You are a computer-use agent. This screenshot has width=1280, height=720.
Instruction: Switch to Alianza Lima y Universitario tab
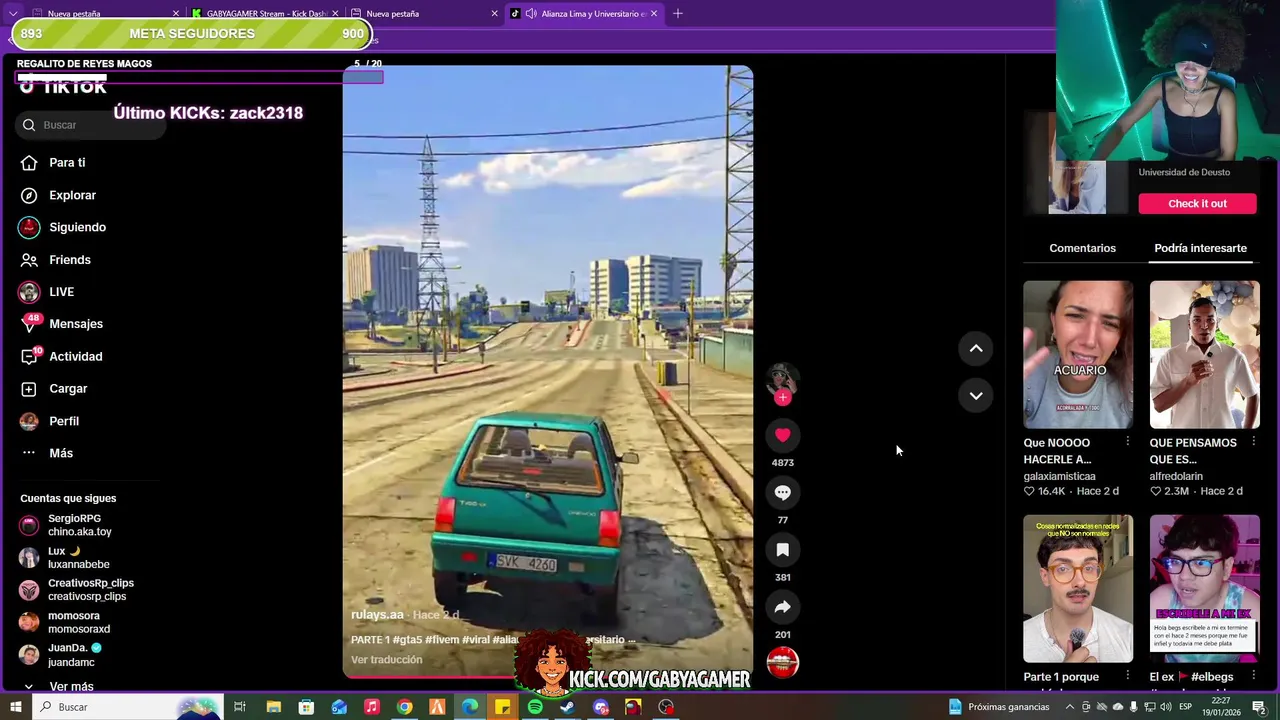[x=584, y=14]
